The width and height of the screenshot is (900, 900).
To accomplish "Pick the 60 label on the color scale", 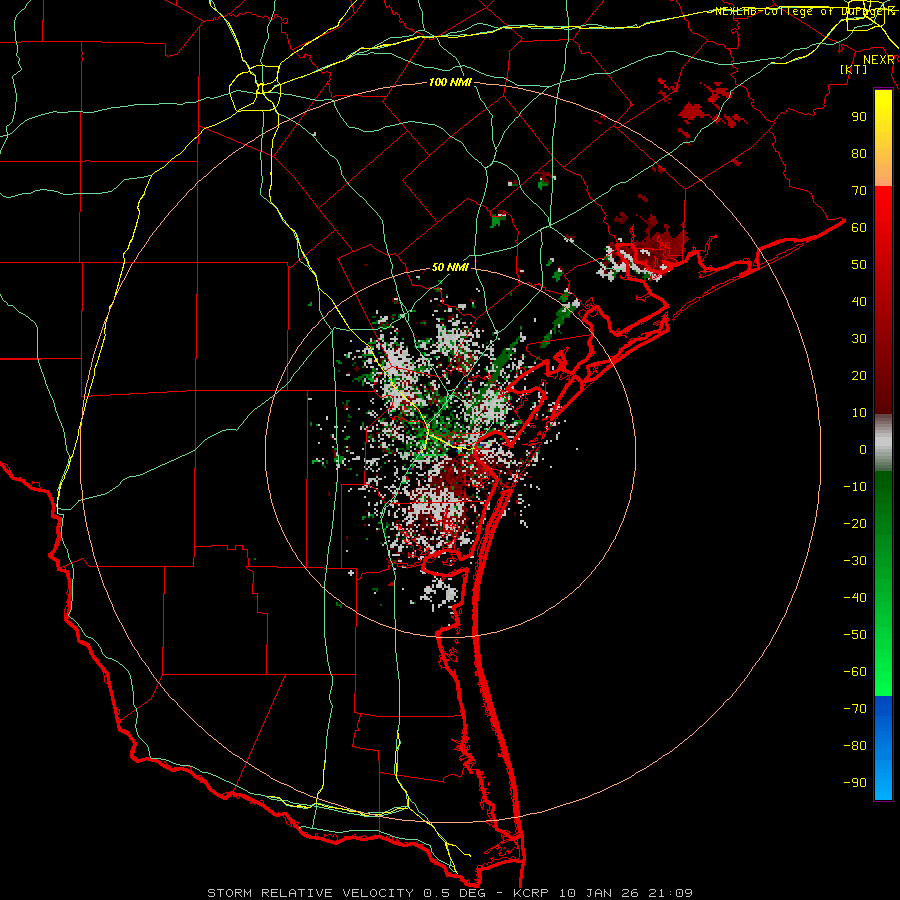I will click(x=859, y=227).
